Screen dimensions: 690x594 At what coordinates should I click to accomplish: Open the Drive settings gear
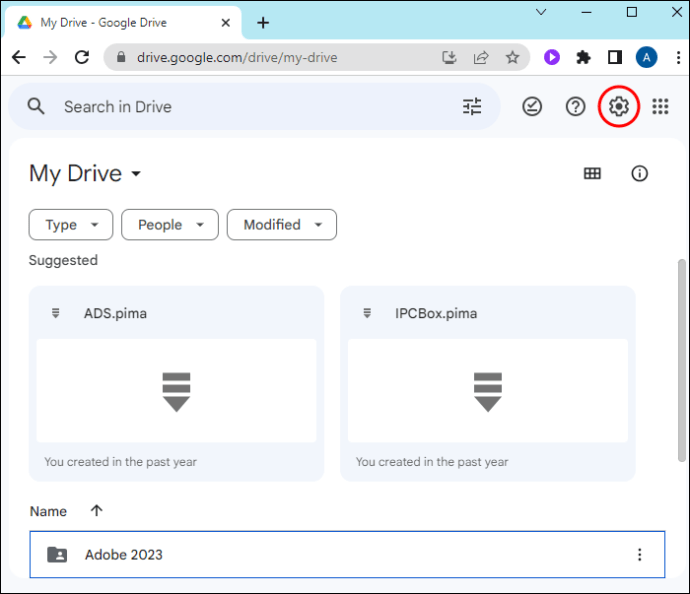619,106
